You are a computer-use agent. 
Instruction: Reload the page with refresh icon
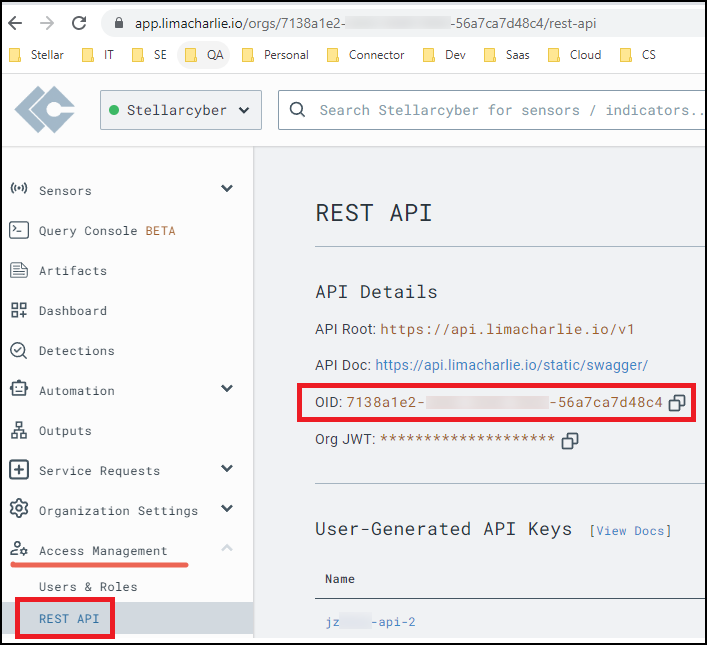tap(80, 23)
